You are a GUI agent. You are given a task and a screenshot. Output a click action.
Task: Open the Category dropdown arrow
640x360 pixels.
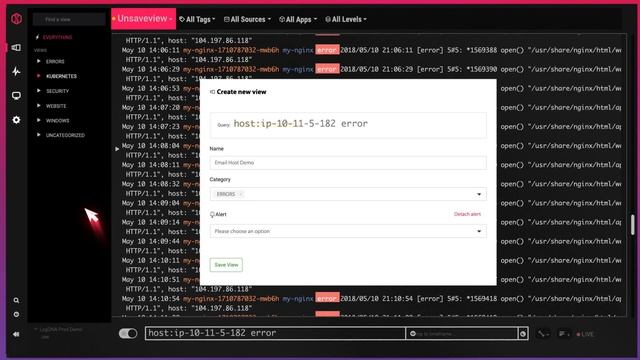(x=479, y=194)
